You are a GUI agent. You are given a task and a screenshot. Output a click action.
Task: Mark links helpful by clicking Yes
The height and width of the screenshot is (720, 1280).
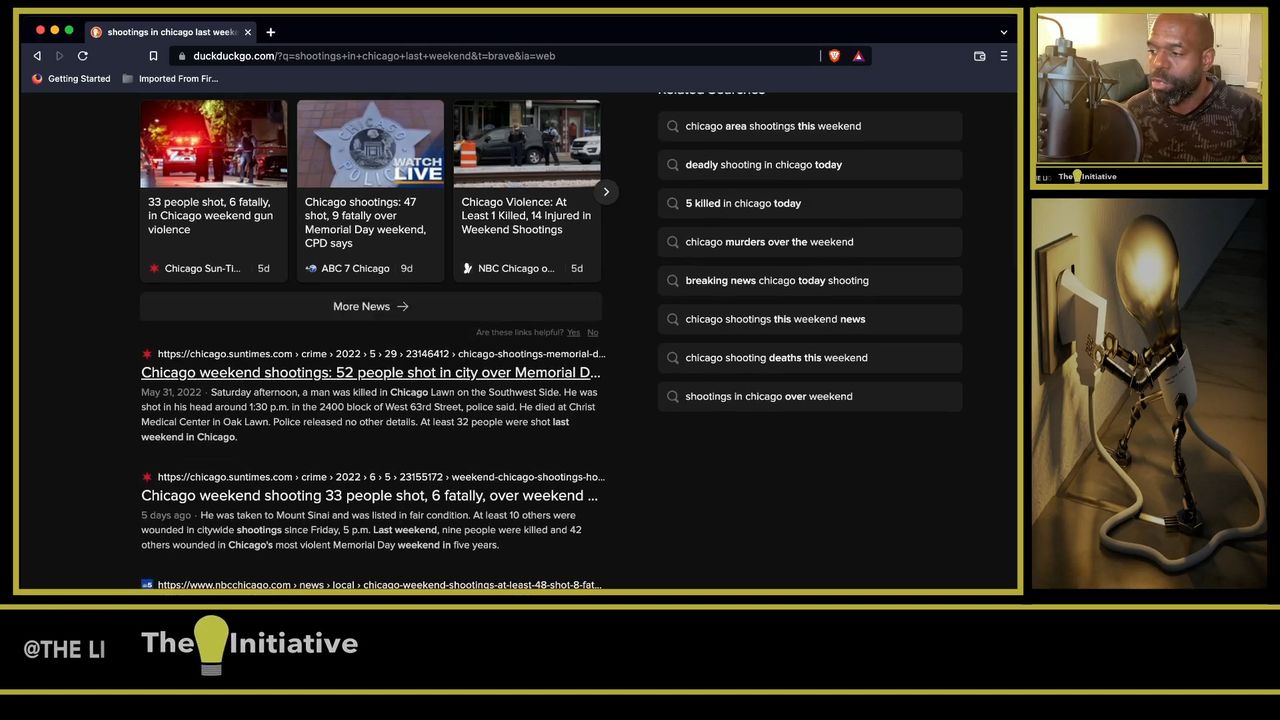[573, 332]
